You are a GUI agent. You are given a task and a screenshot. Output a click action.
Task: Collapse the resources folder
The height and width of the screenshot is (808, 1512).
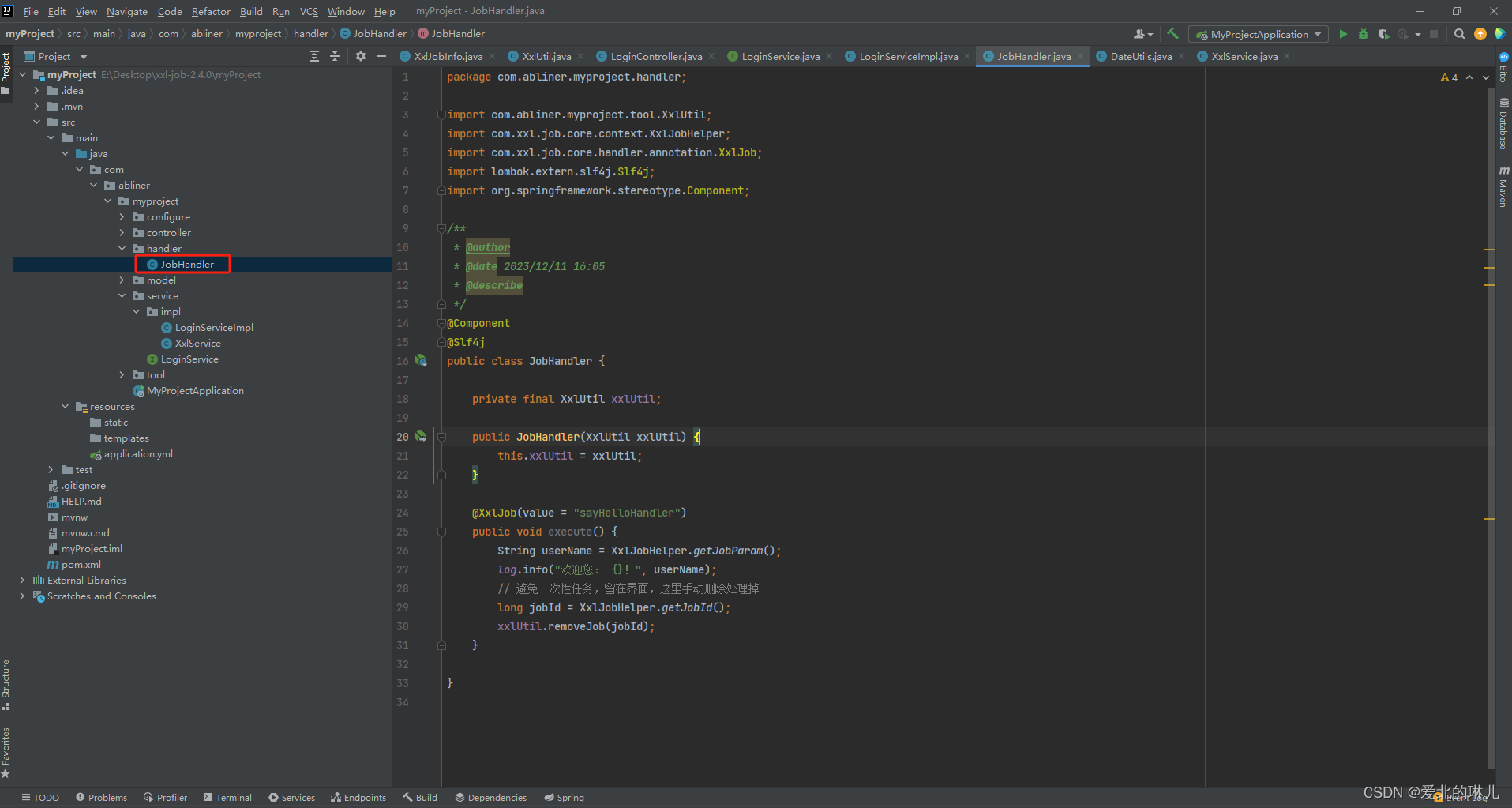point(66,407)
